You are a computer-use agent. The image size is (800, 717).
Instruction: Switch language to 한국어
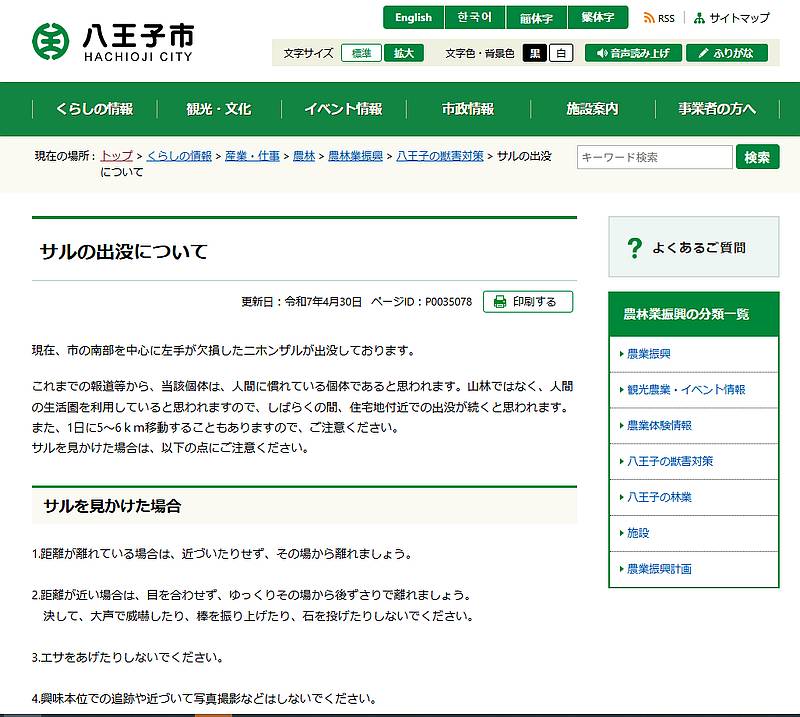[x=474, y=17]
